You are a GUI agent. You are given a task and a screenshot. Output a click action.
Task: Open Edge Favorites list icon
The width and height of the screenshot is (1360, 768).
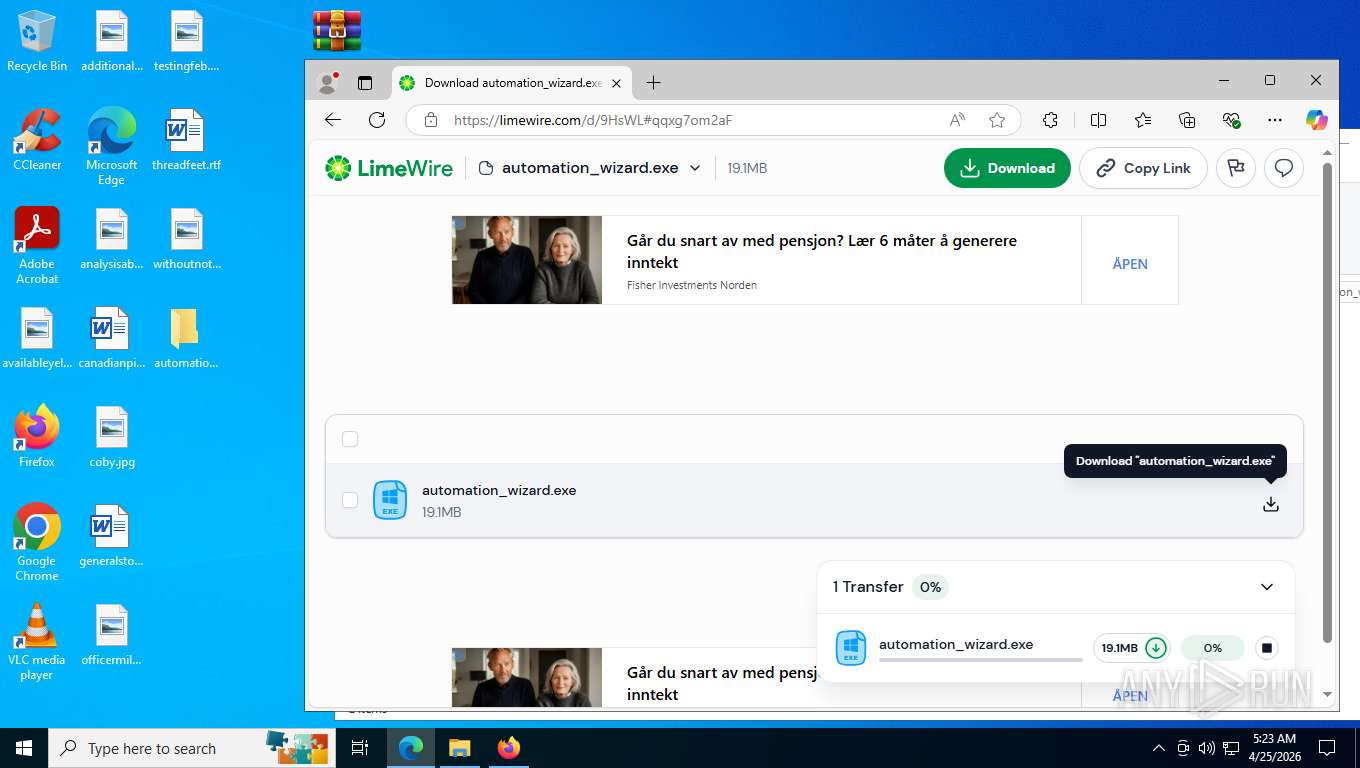1143,120
